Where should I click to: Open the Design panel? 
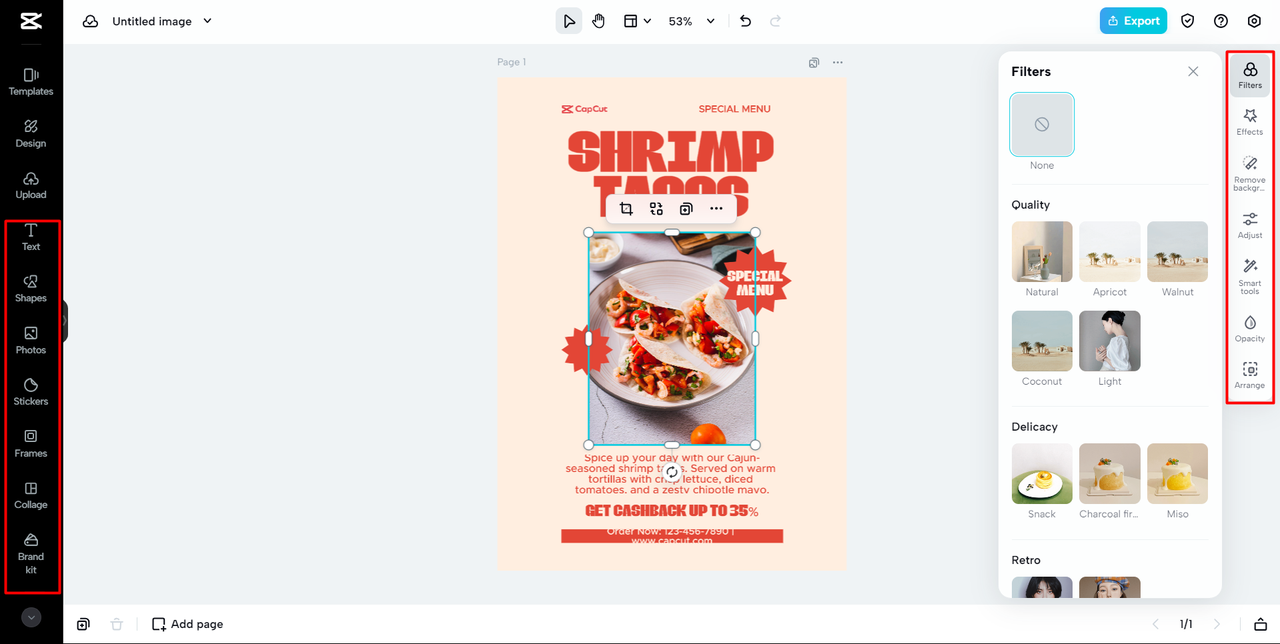[x=31, y=134]
